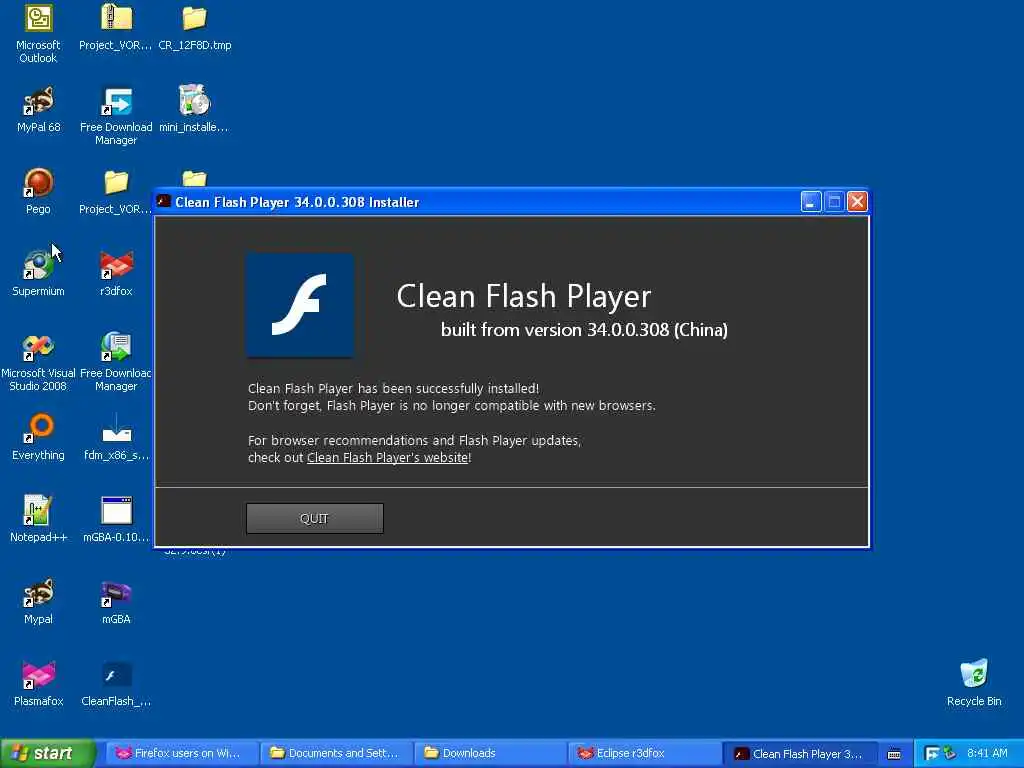Select the blue-arrow Free Download Manager shortcut
Viewport: 1024px width, 768px height.
pyautogui.click(x=116, y=101)
